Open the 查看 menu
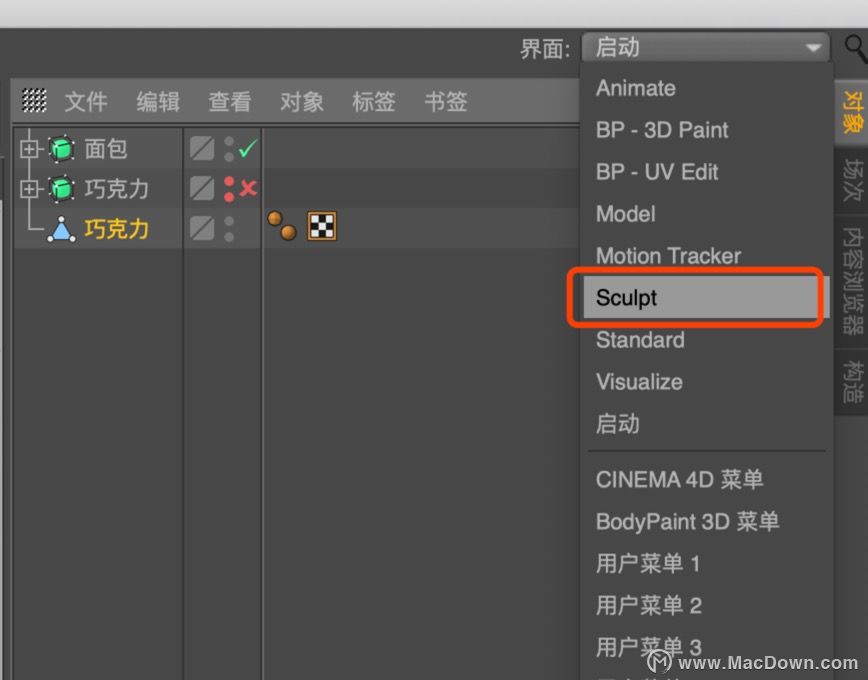Screen dimensions: 868x680 click(x=230, y=102)
